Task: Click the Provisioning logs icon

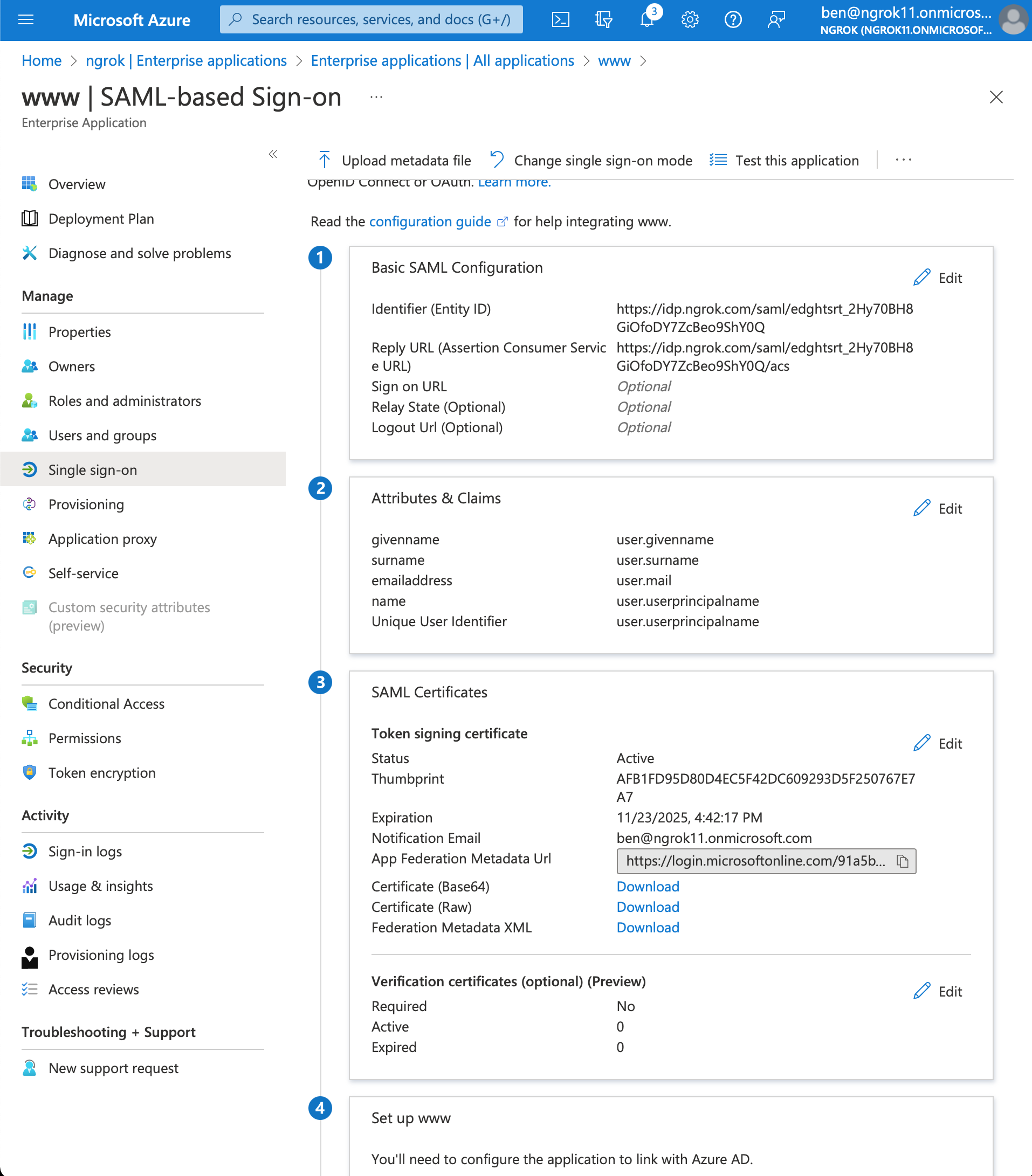Action: point(29,957)
